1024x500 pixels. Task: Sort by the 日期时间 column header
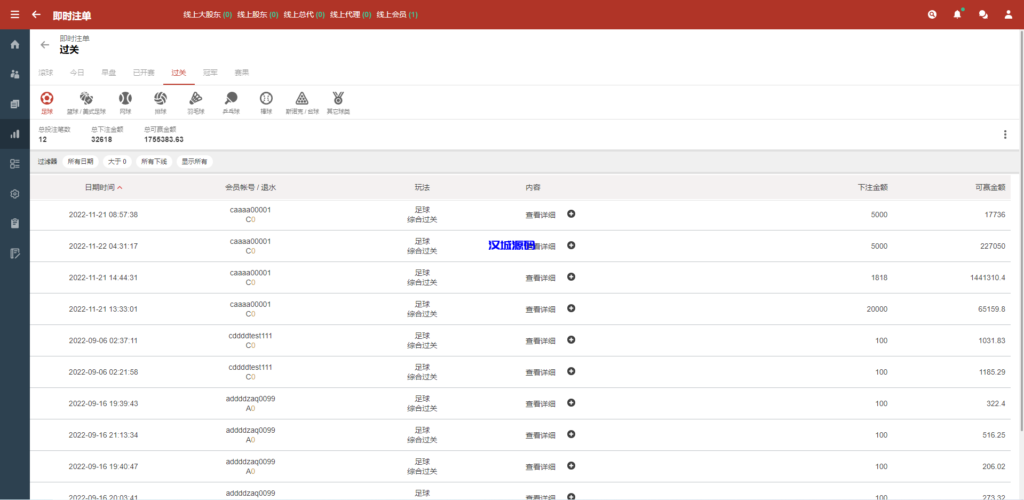click(103, 187)
